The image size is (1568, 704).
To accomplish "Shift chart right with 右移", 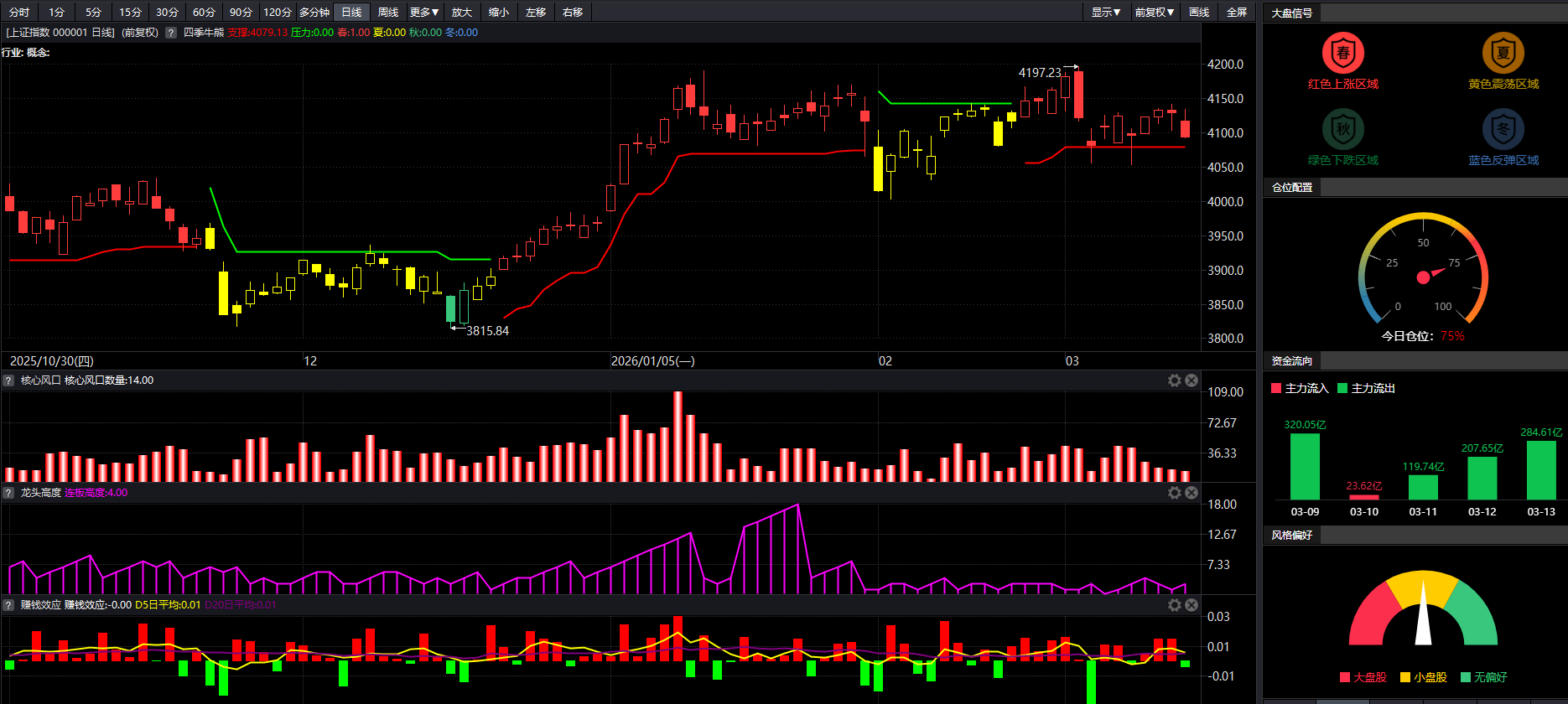I will click(x=573, y=12).
